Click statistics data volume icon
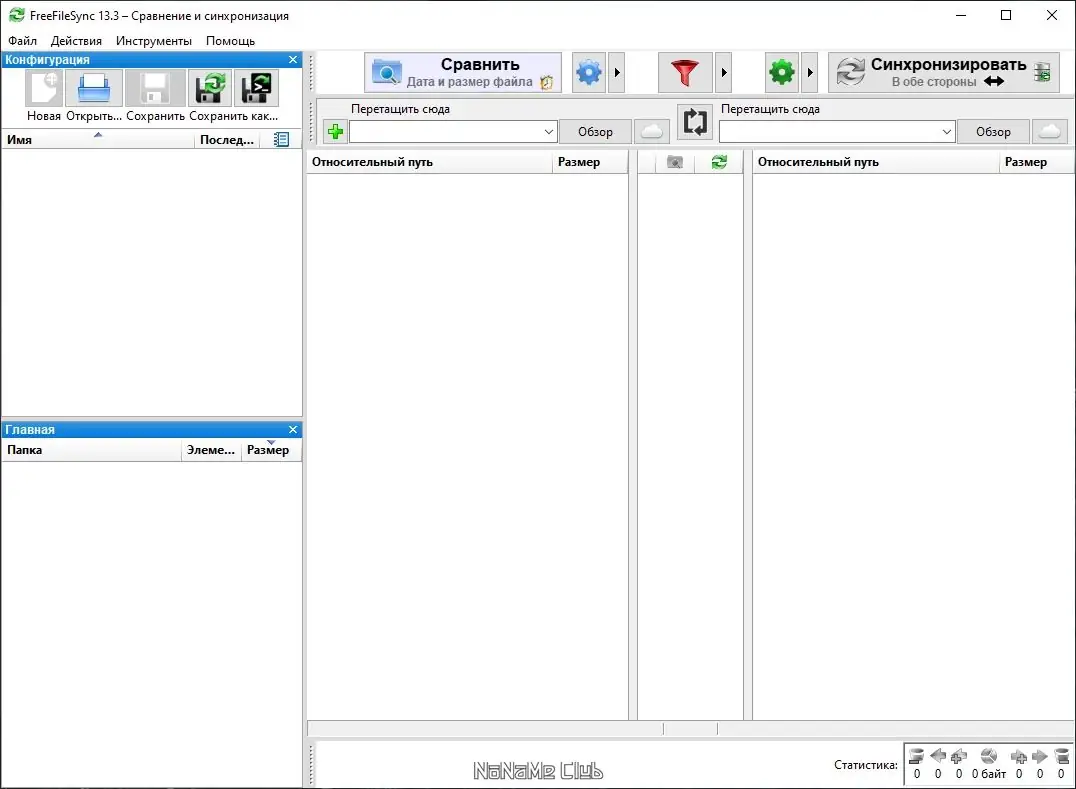 point(989,756)
